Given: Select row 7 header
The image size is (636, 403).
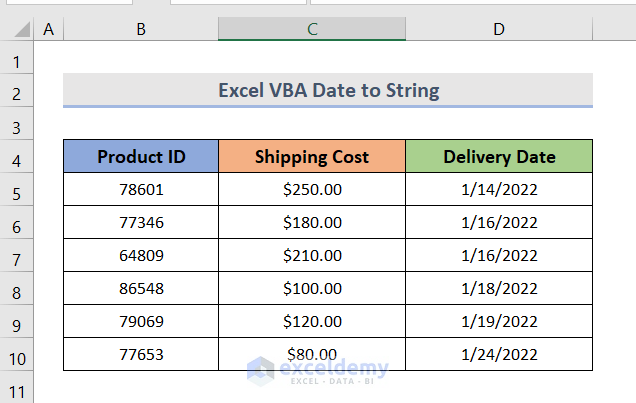Looking at the screenshot, I should [x=17, y=255].
